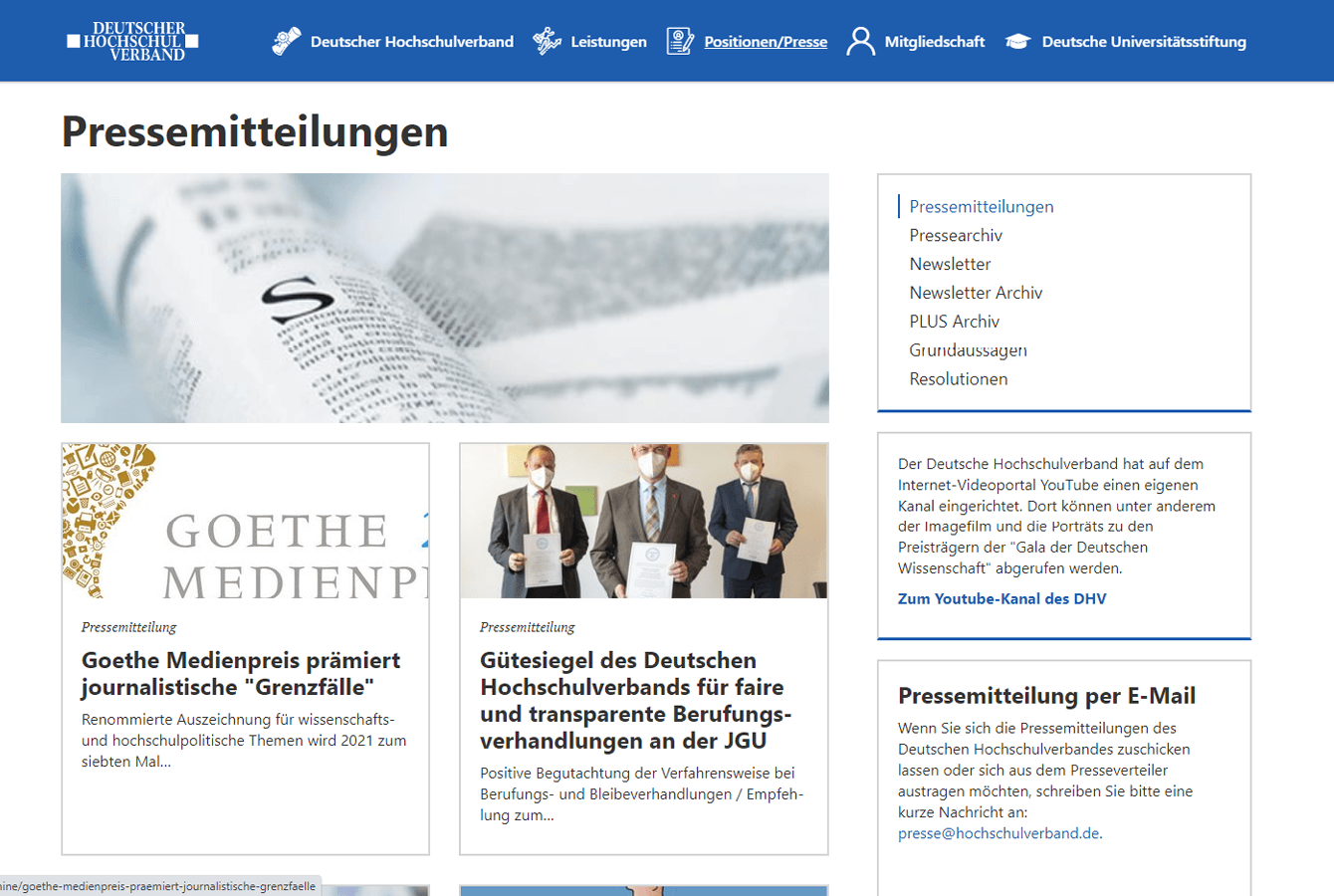Screen dimensions: 1334x896
Task: Click the satellite icon beside Leistungen
Action: pos(547,42)
